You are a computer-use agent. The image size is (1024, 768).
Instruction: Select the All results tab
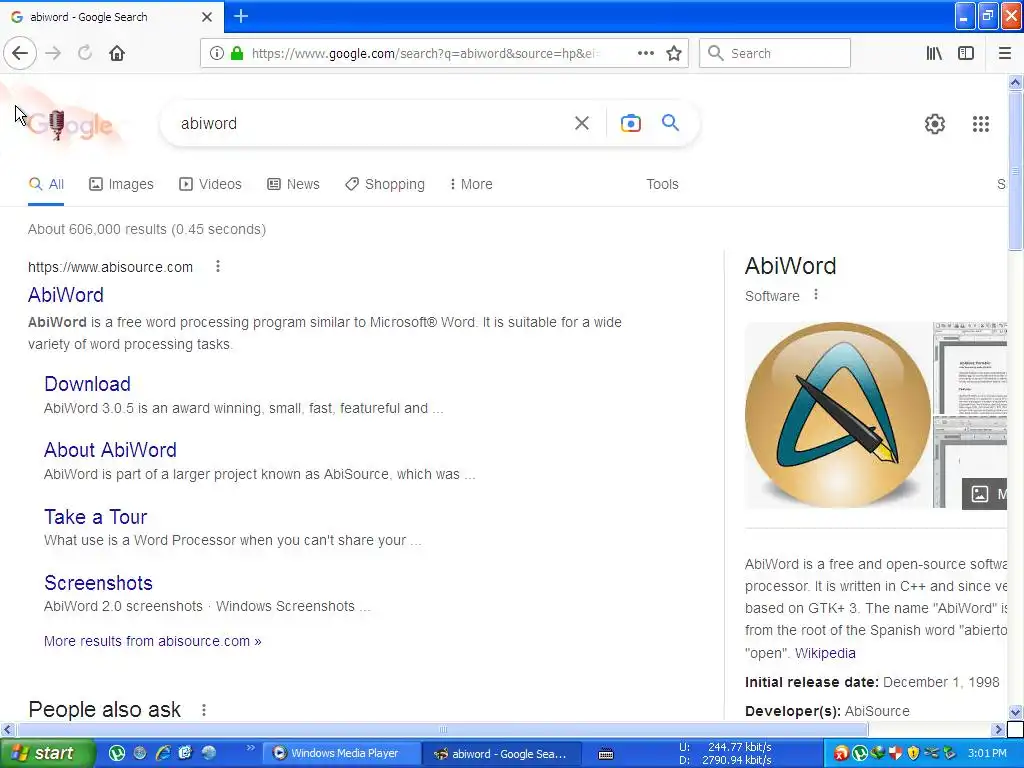click(x=46, y=184)
